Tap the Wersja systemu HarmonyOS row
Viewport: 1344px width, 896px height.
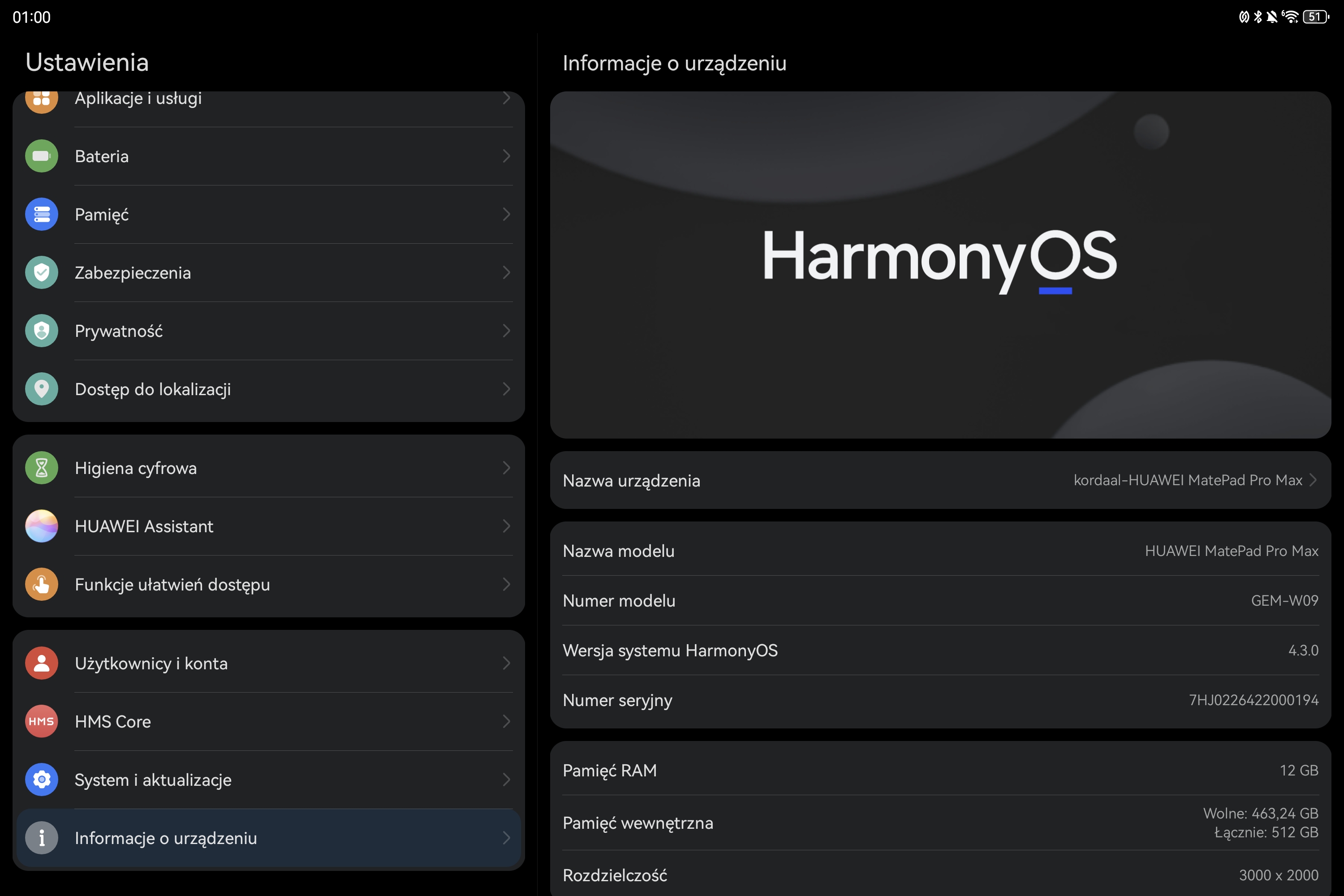pos(940,650)
